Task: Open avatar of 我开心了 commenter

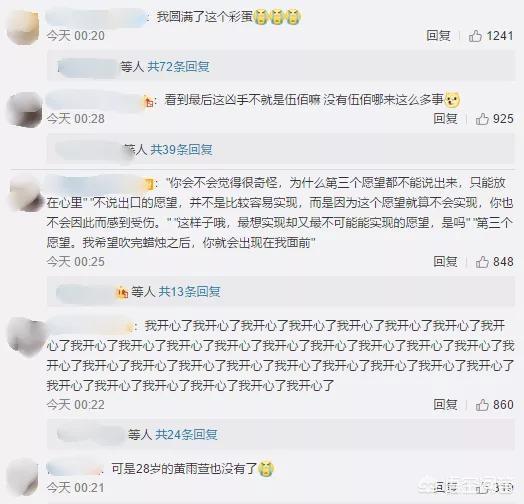Action: [26, 337]
